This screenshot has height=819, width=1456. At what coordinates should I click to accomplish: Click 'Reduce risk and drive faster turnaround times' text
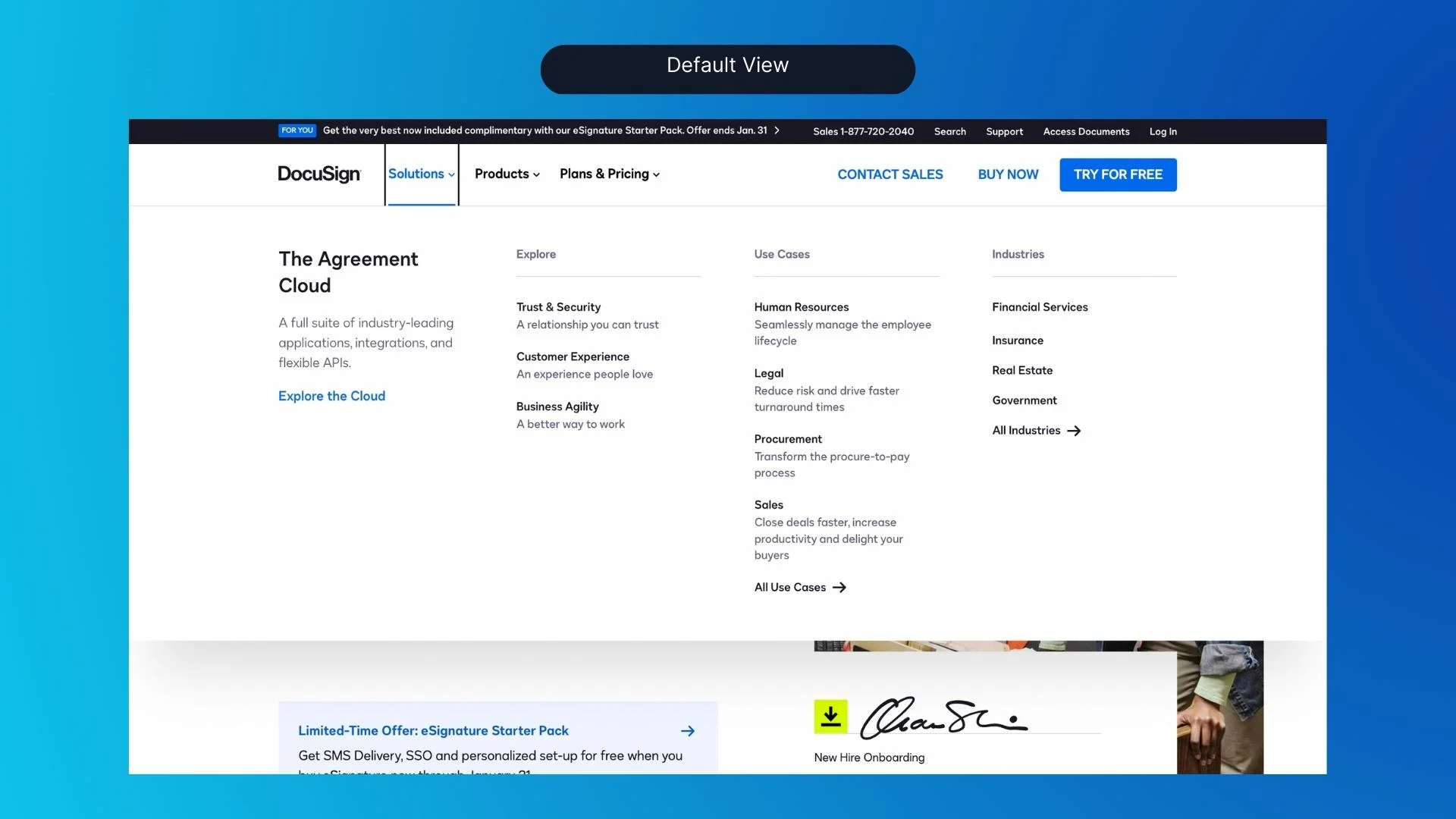click(x=827, y=399)
